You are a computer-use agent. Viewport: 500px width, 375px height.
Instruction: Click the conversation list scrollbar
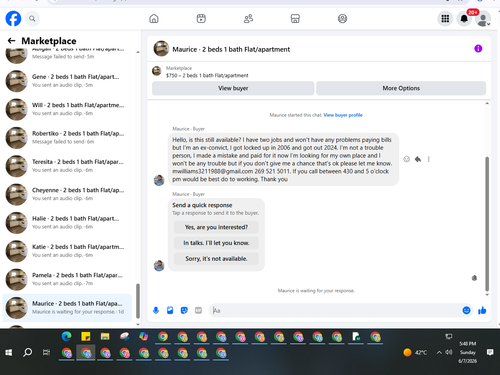[x=138, y=301]
